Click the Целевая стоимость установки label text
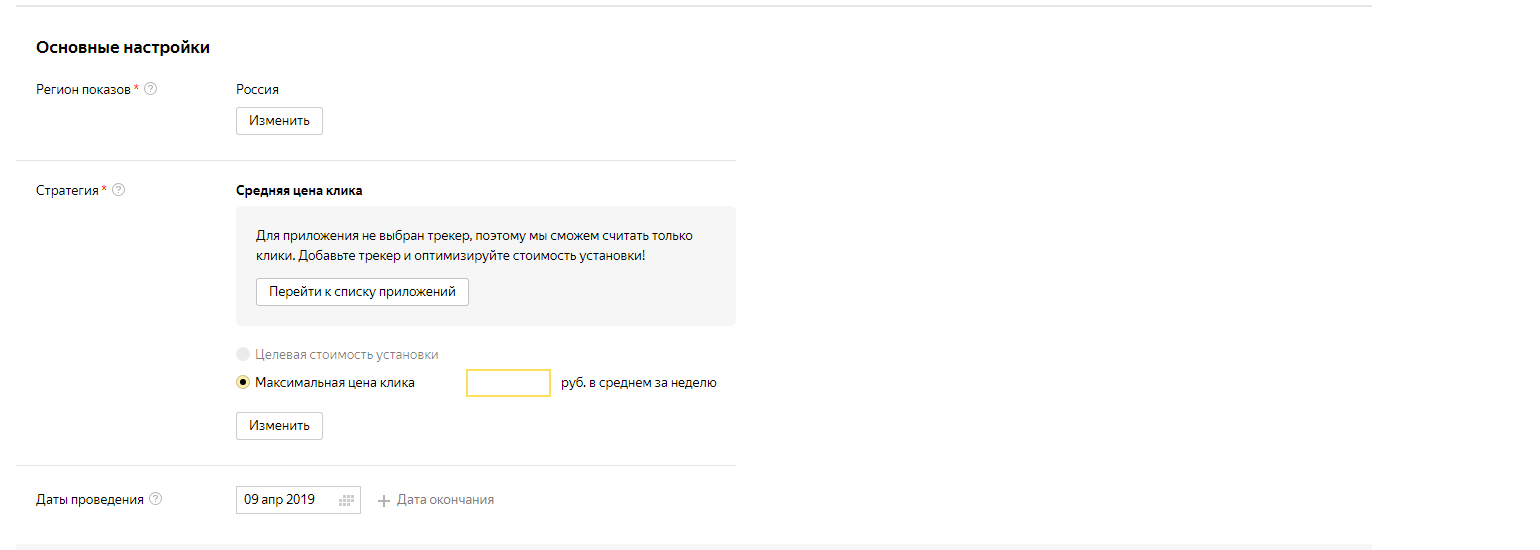1540x550 pixels. click(x=347, y=354)
